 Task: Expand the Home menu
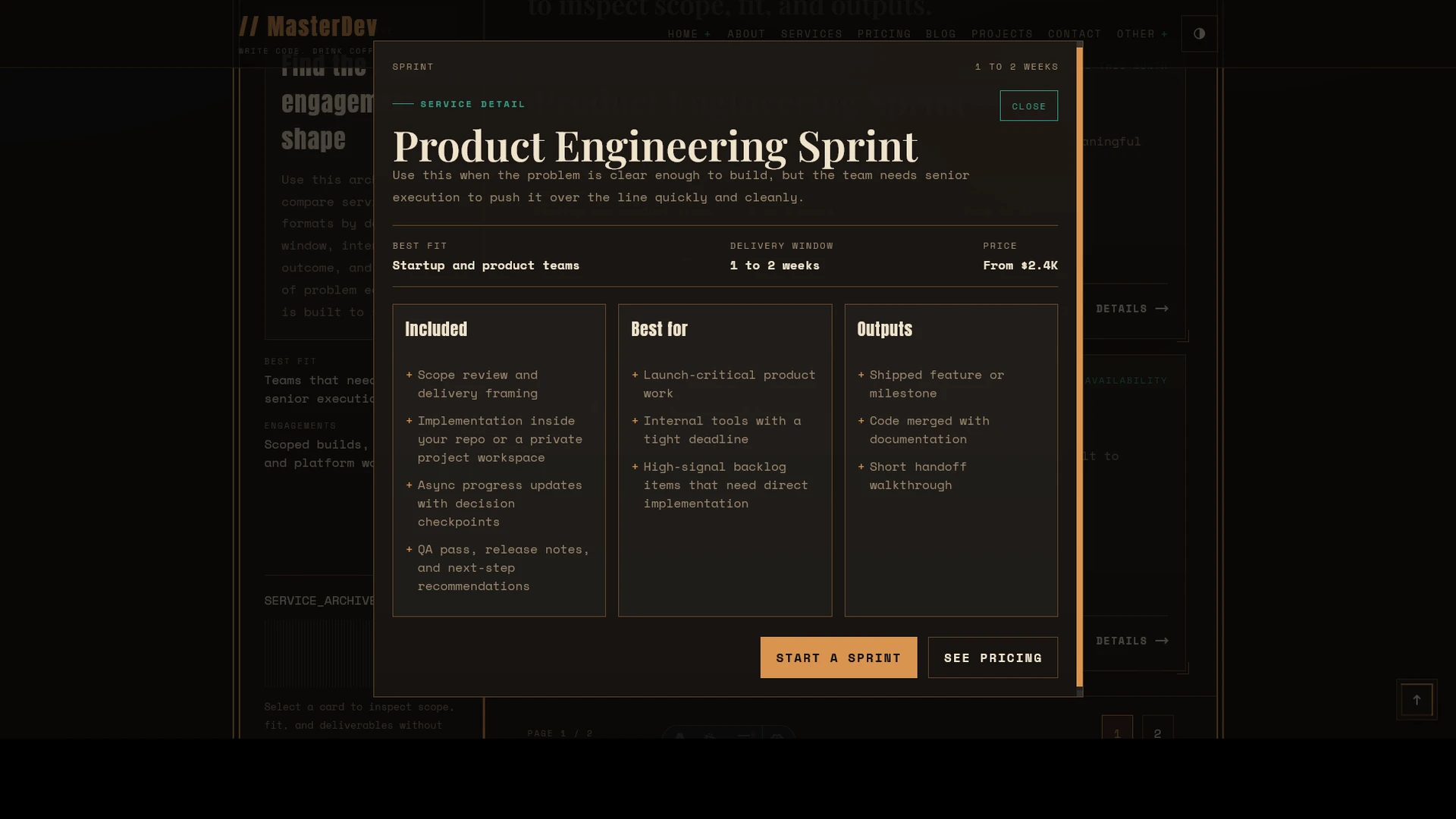pos(689,34)
